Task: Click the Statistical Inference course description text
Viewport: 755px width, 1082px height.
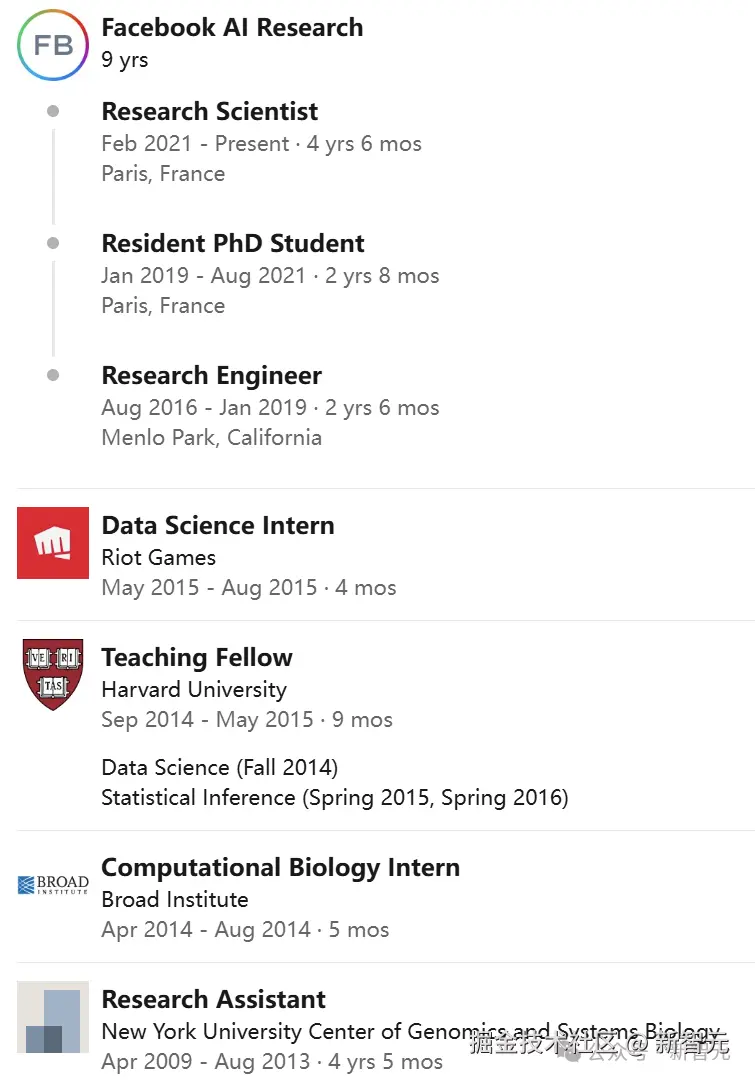Action: coord(334,797)
